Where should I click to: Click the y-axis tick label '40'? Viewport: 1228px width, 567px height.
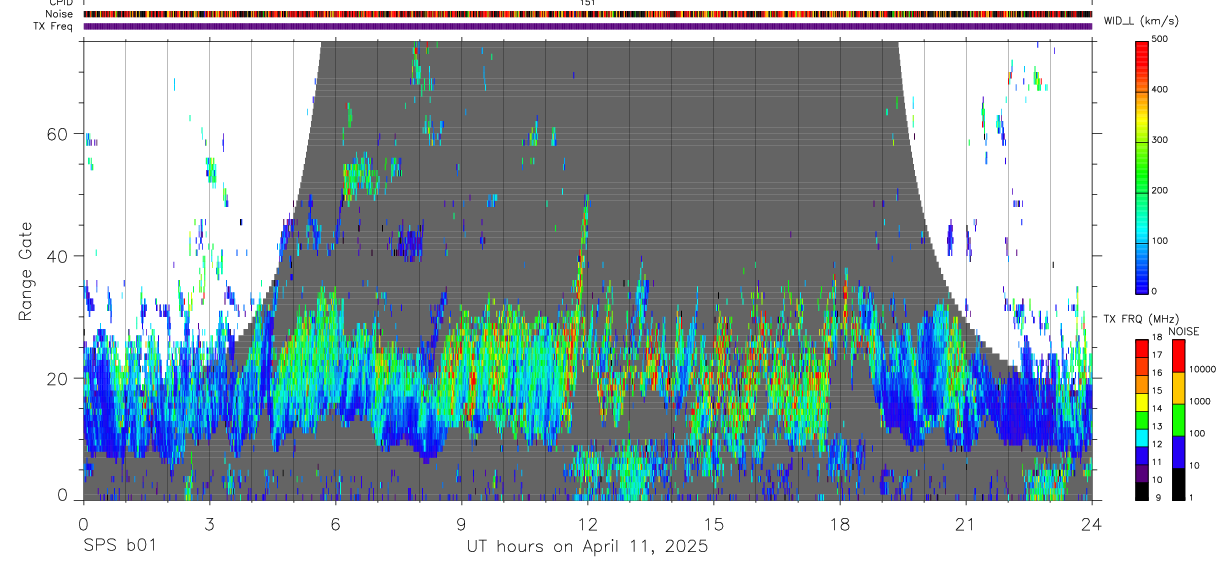[x=59, y=256]
